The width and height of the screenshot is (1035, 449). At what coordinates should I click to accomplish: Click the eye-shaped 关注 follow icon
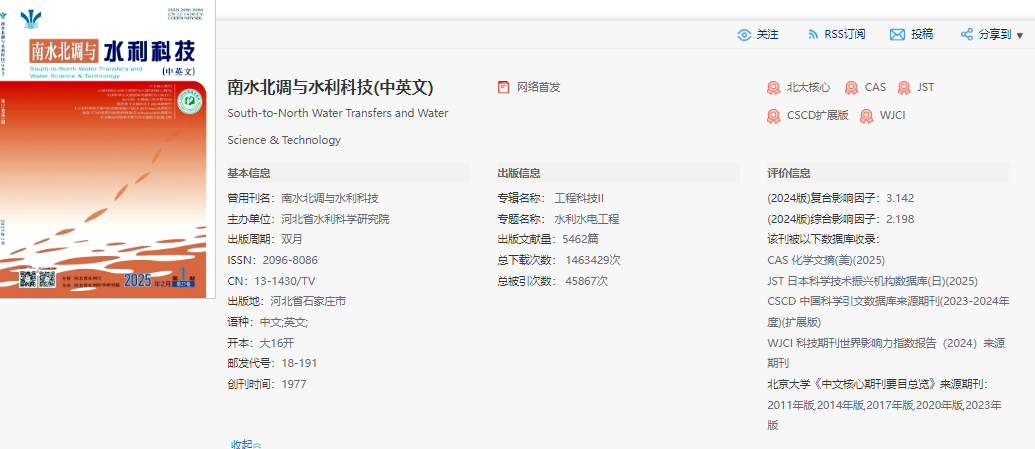(x=744, y=35)
